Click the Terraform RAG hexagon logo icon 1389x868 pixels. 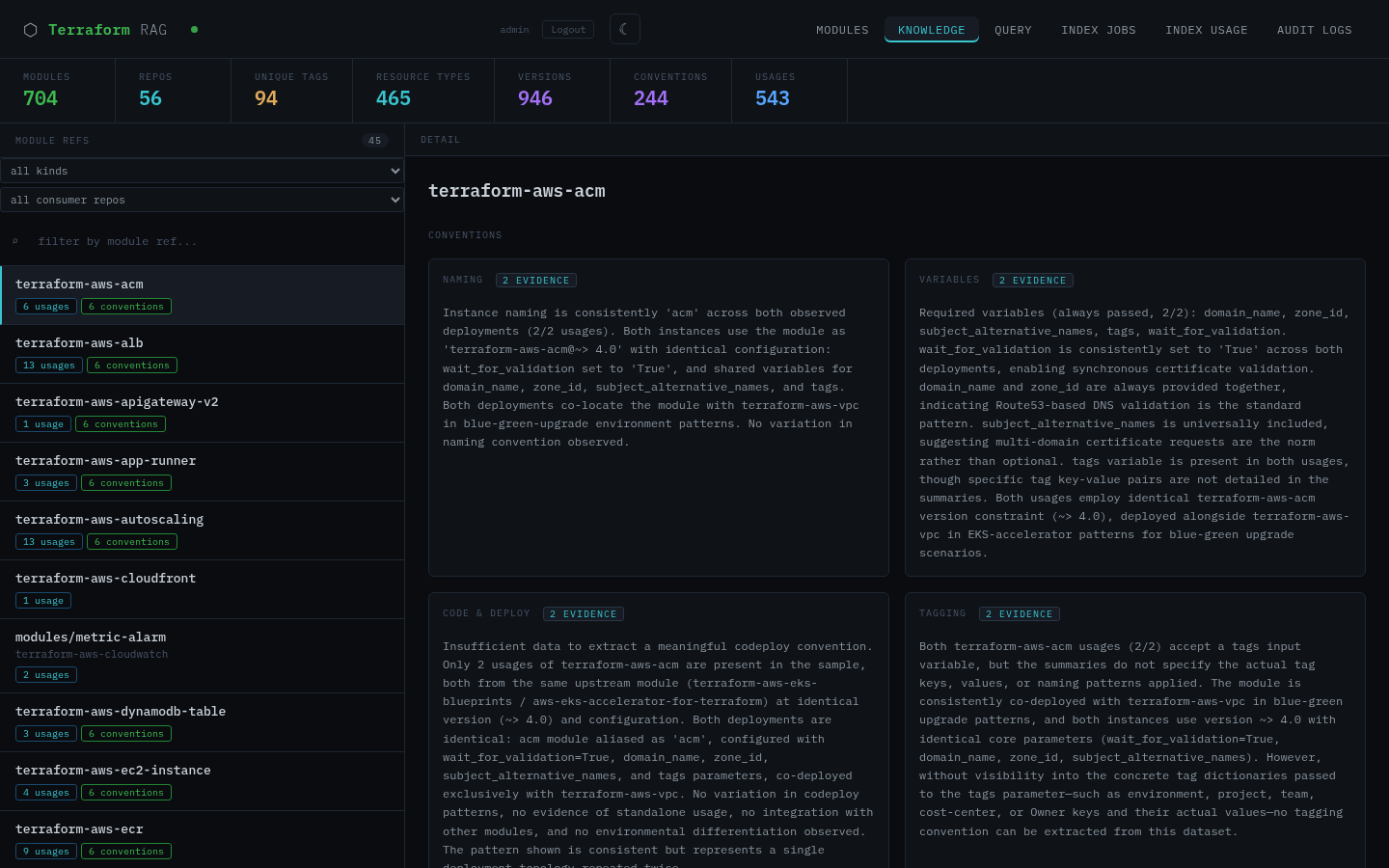[30, 30]
